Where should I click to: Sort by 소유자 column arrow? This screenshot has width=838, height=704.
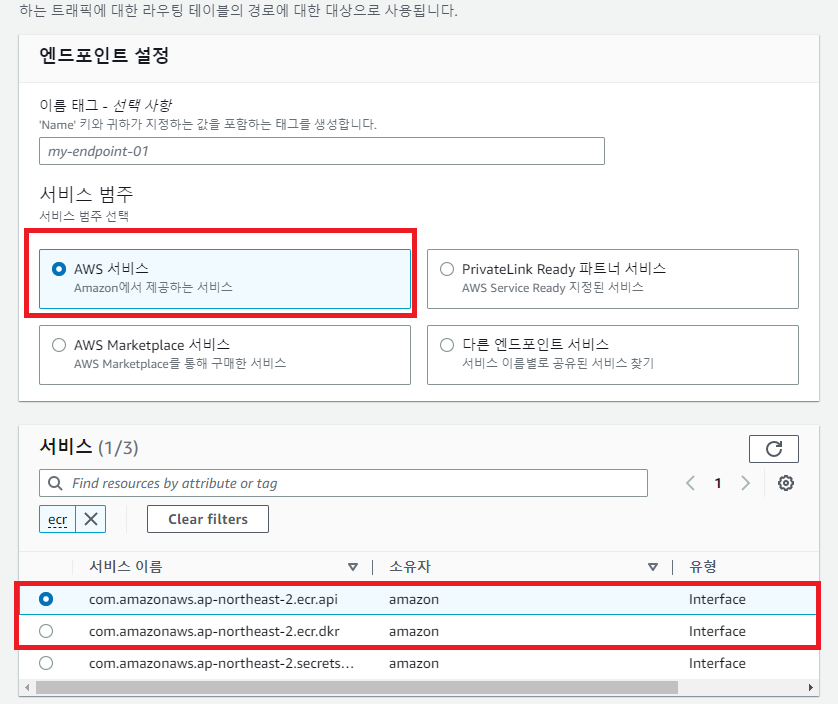[653, 567]
